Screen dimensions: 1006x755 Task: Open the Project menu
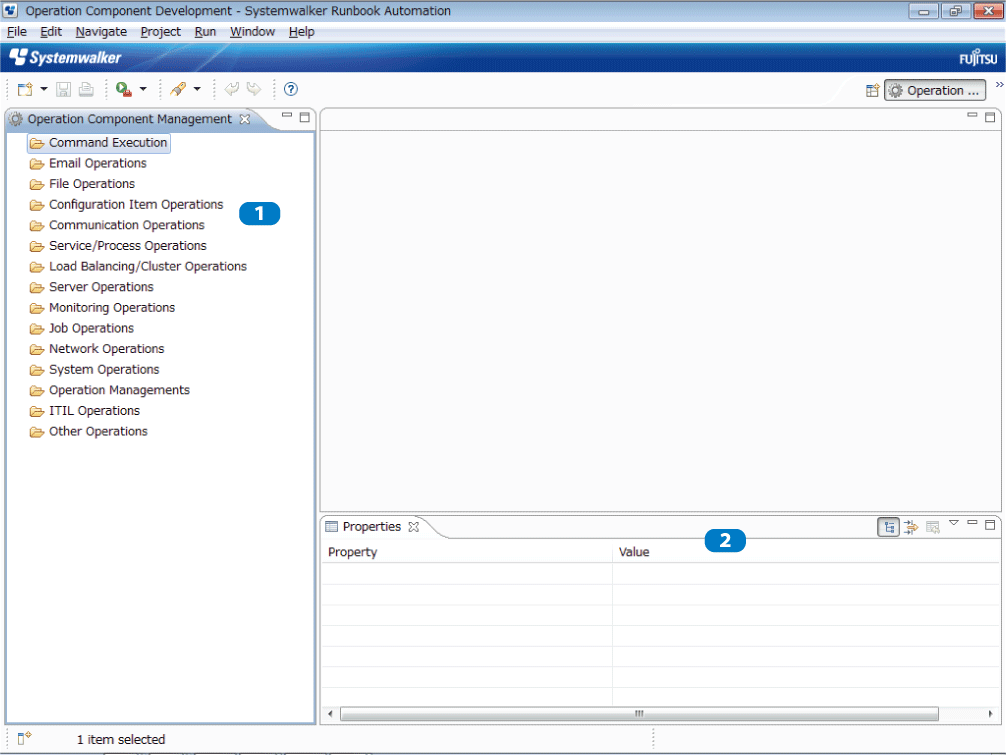click(x=160, y=31)
